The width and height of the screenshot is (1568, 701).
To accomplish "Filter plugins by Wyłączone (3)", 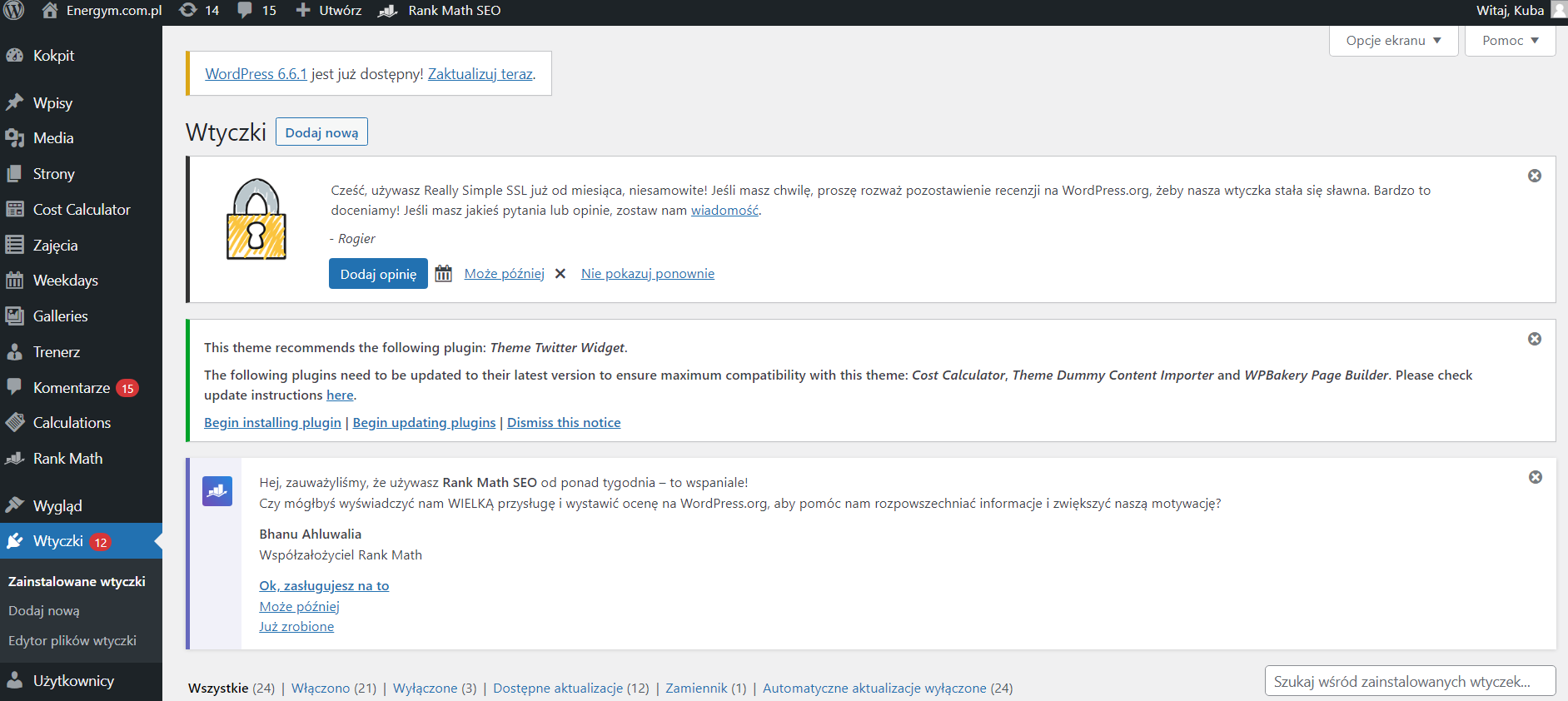I will coord(435,689).
